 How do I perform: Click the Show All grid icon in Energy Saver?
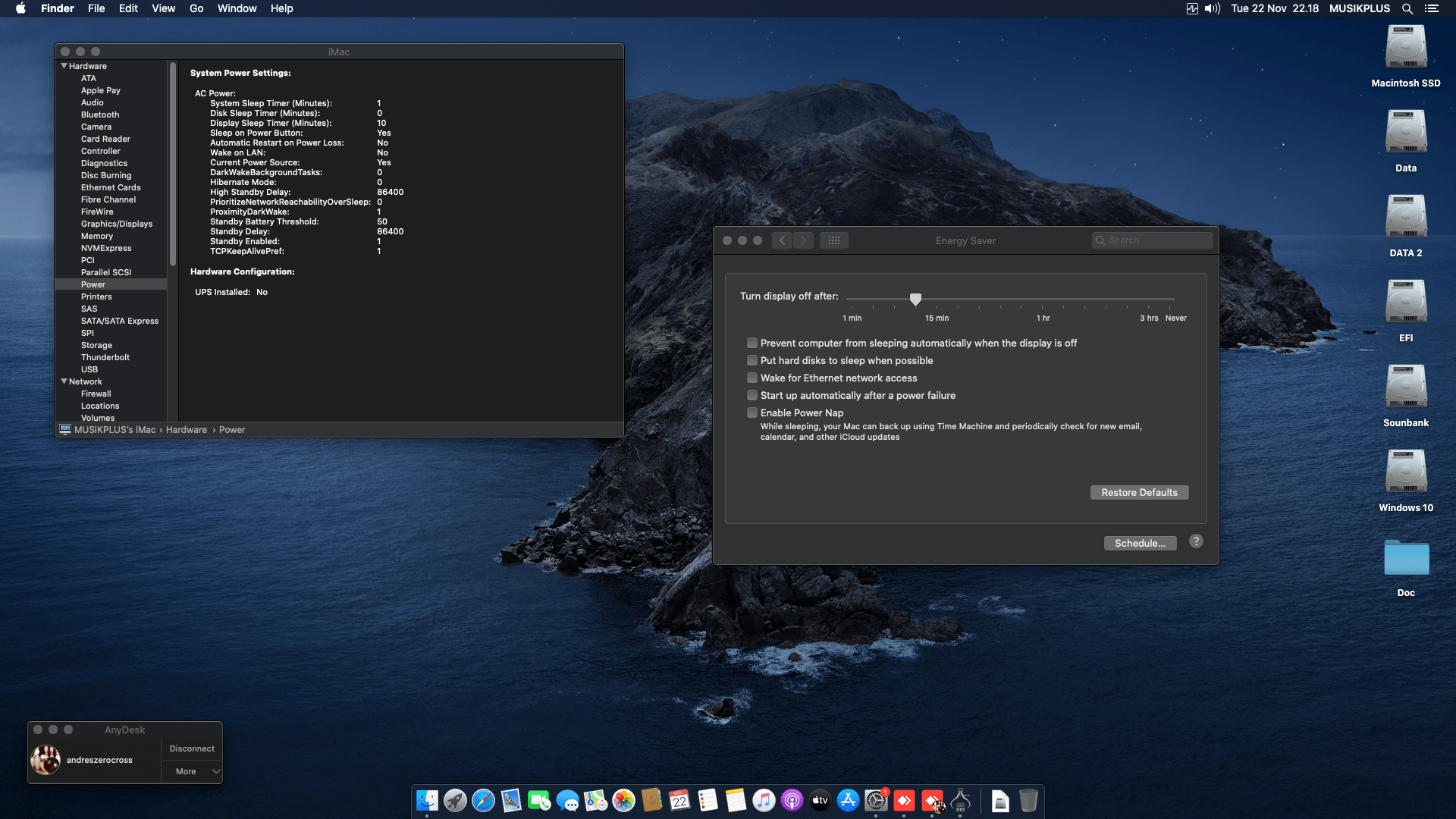[833, 240]
